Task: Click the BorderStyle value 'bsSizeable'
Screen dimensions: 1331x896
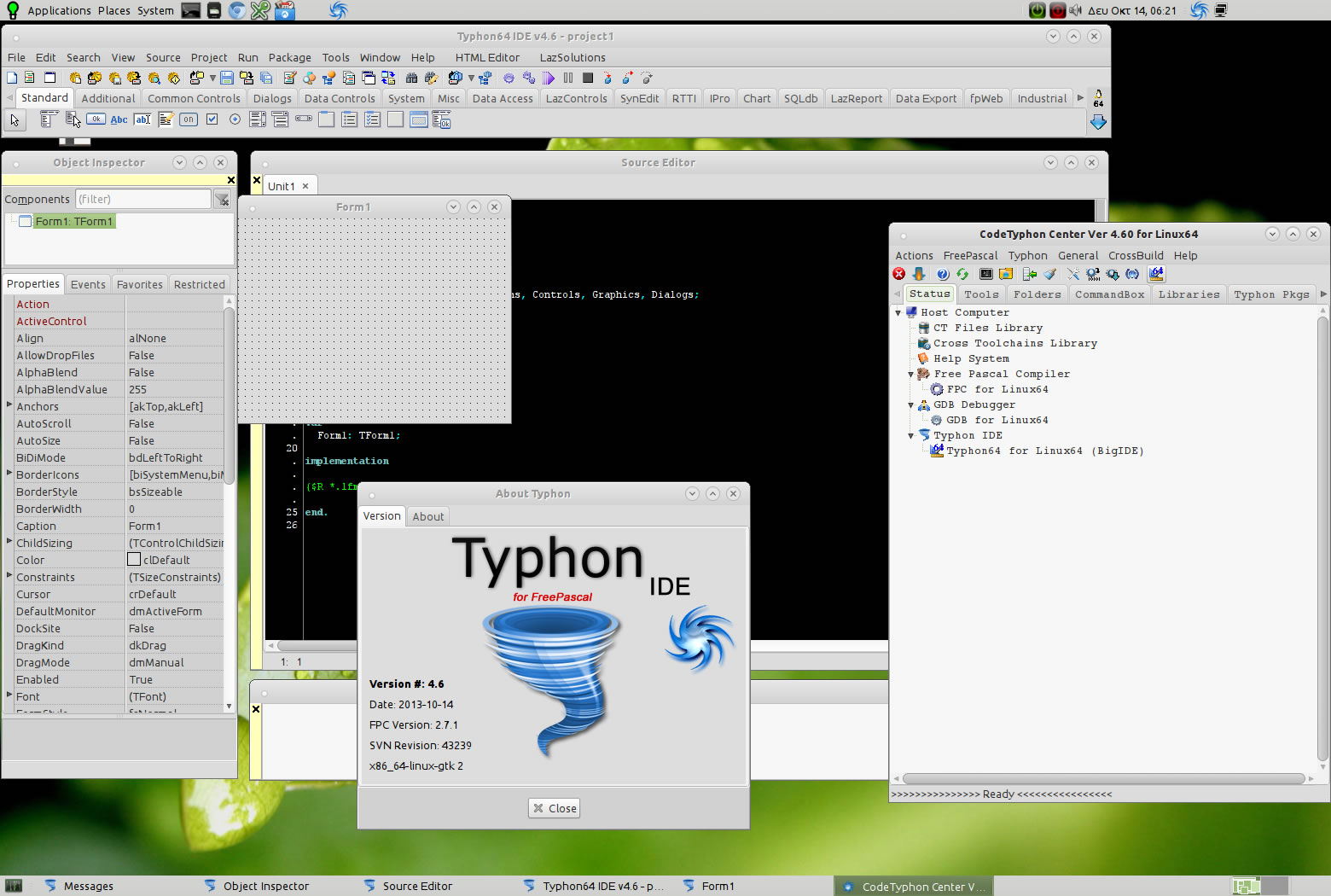Action: point(155,492)
